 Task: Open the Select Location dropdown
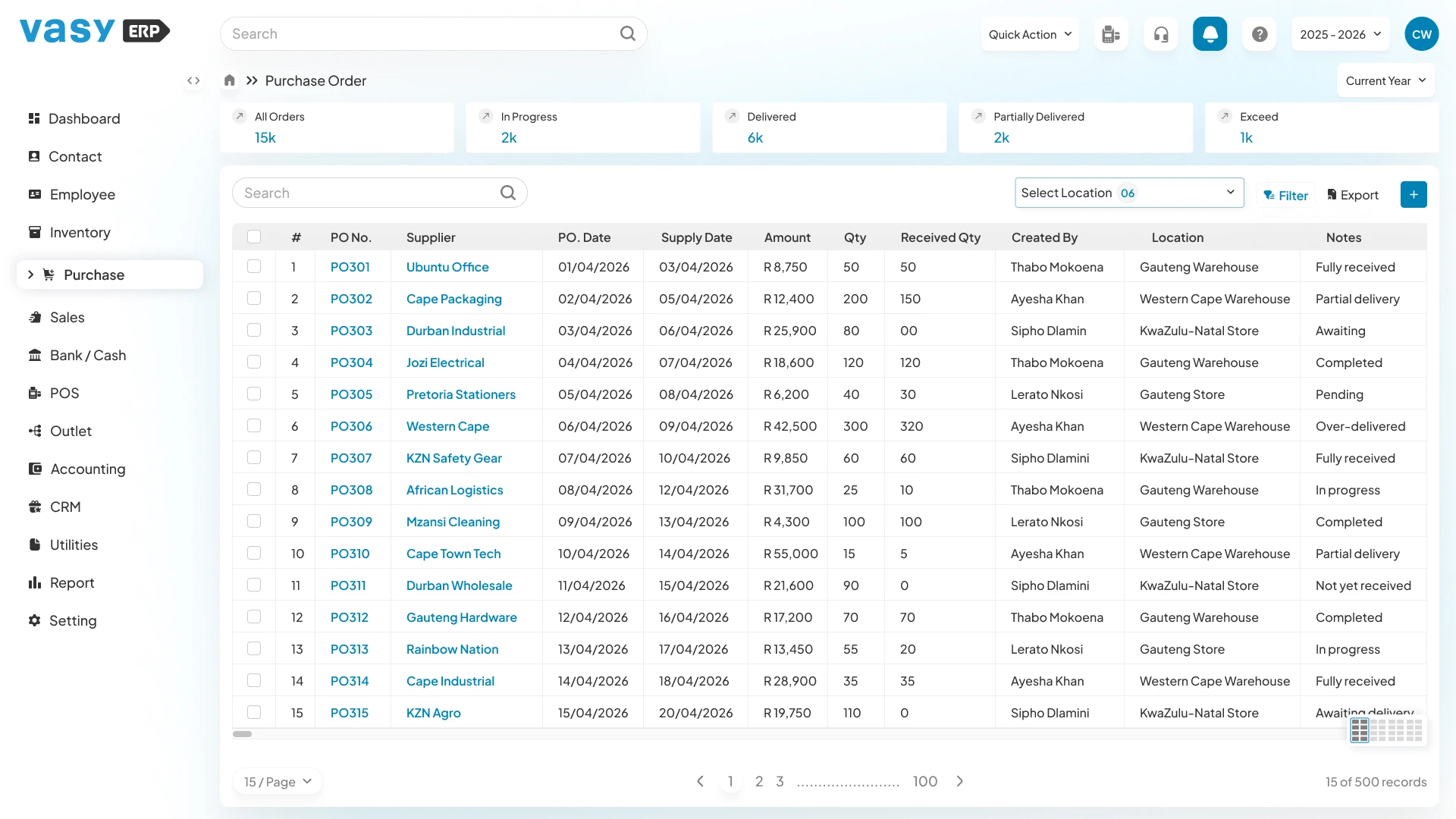[x=1128, y=193]
